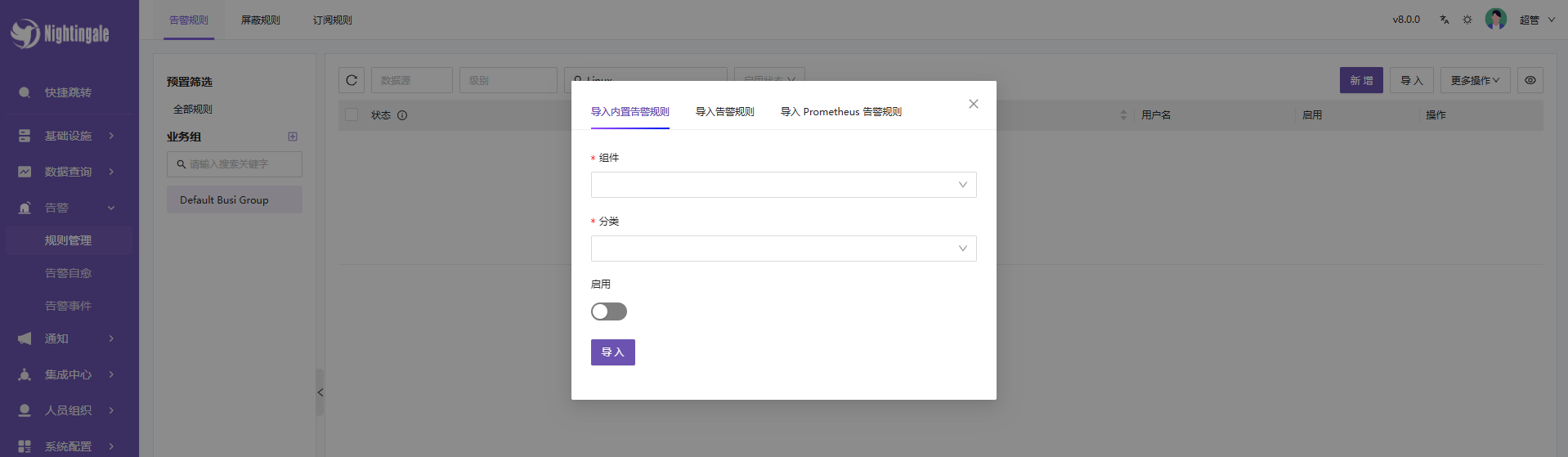Switch to 导入告警规则 tab

tap(724, 112)
